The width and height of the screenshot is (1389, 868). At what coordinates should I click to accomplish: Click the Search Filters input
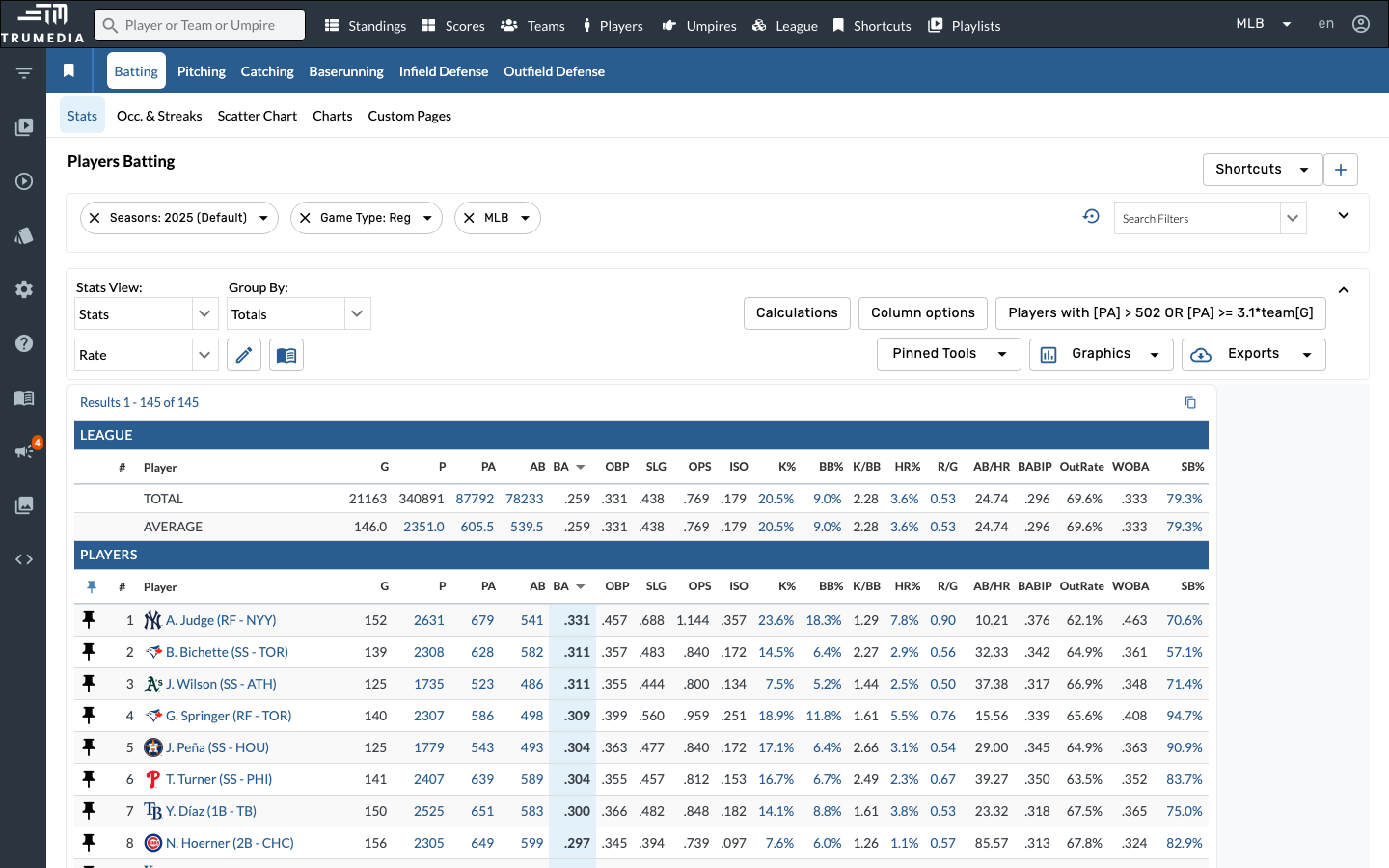[x=1197, y=218]
